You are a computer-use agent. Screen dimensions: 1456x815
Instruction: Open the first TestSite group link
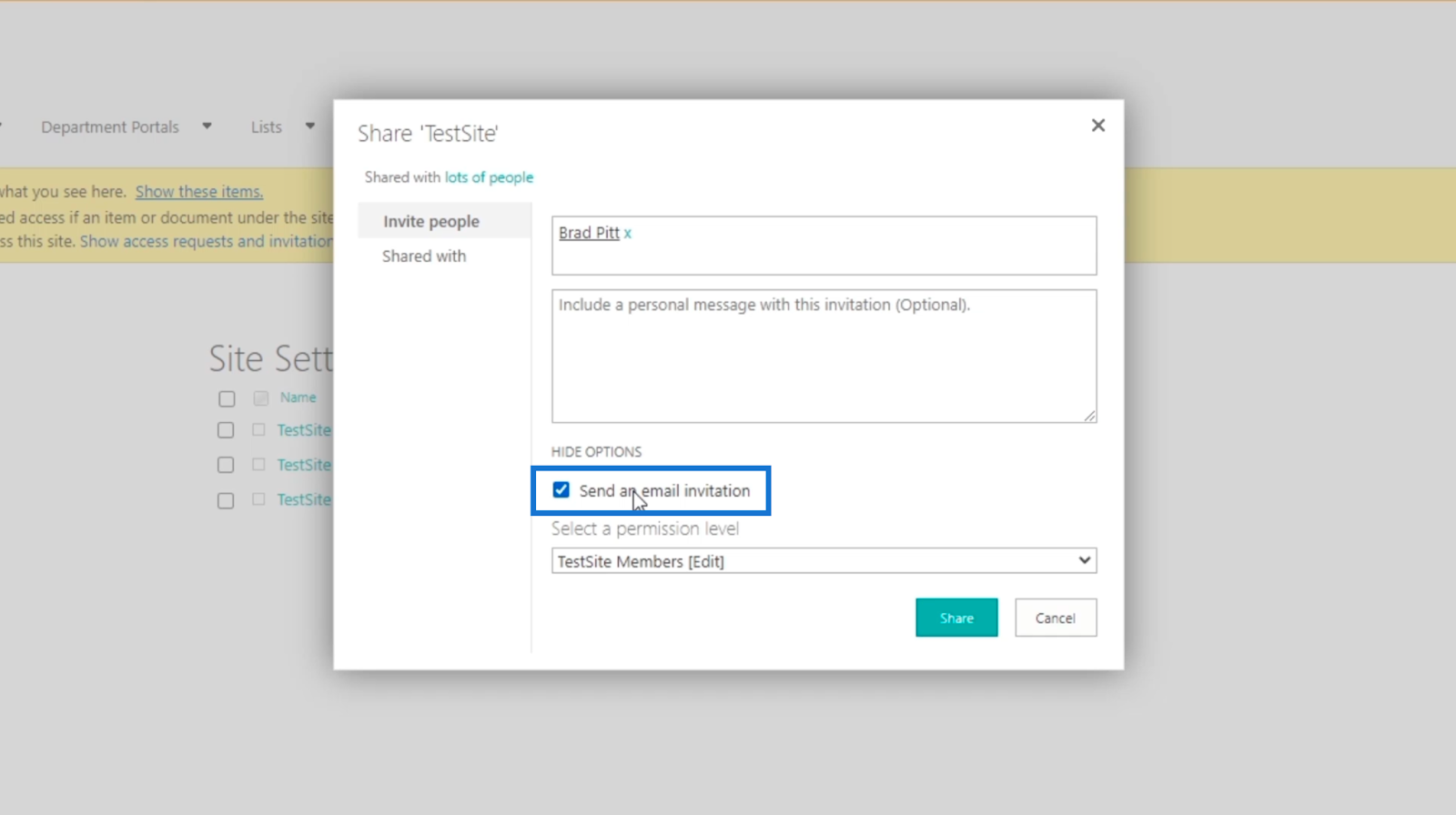coord(304,430)
